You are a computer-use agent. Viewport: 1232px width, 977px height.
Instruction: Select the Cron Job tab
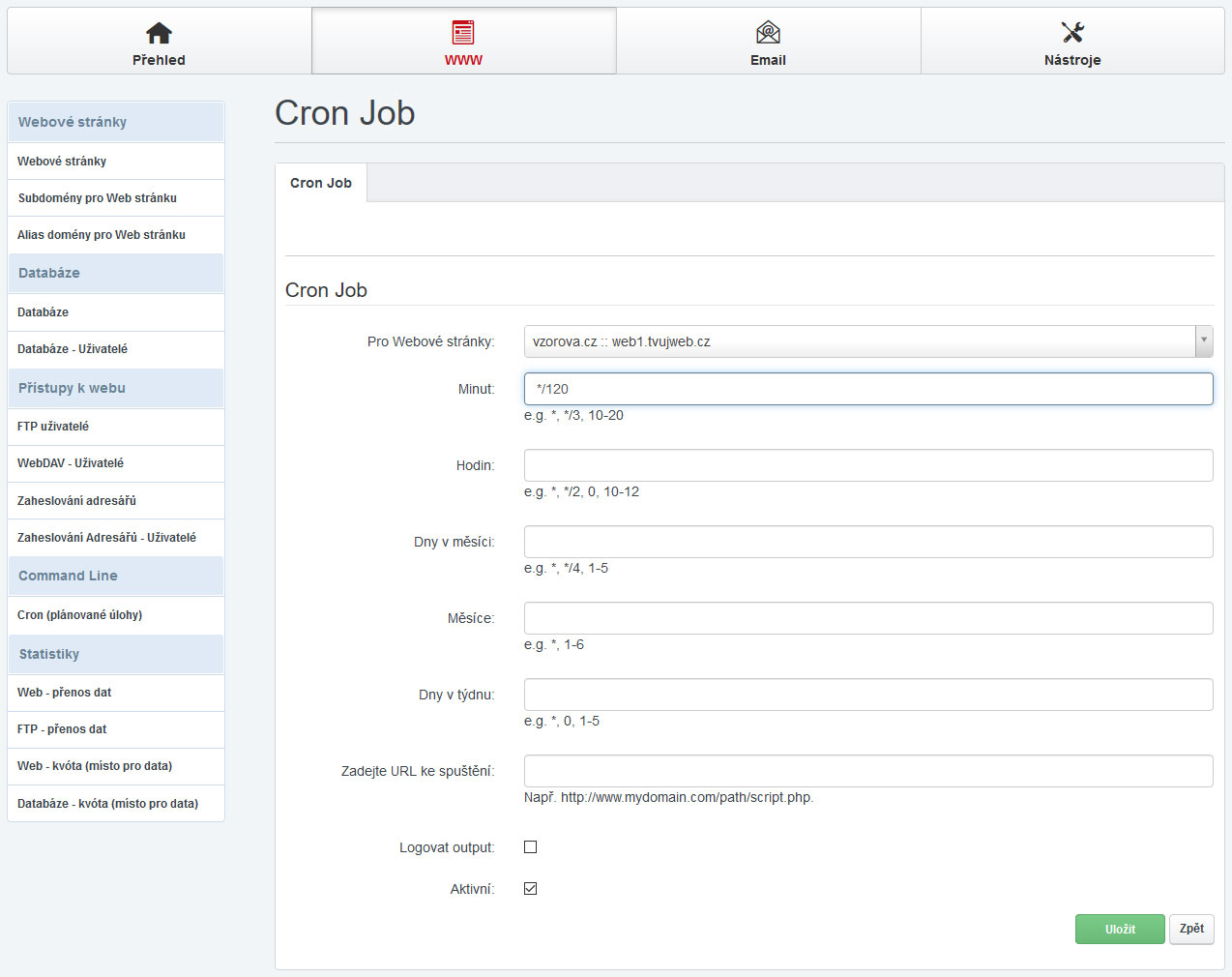pyautogui.click(x=321, y=183)
